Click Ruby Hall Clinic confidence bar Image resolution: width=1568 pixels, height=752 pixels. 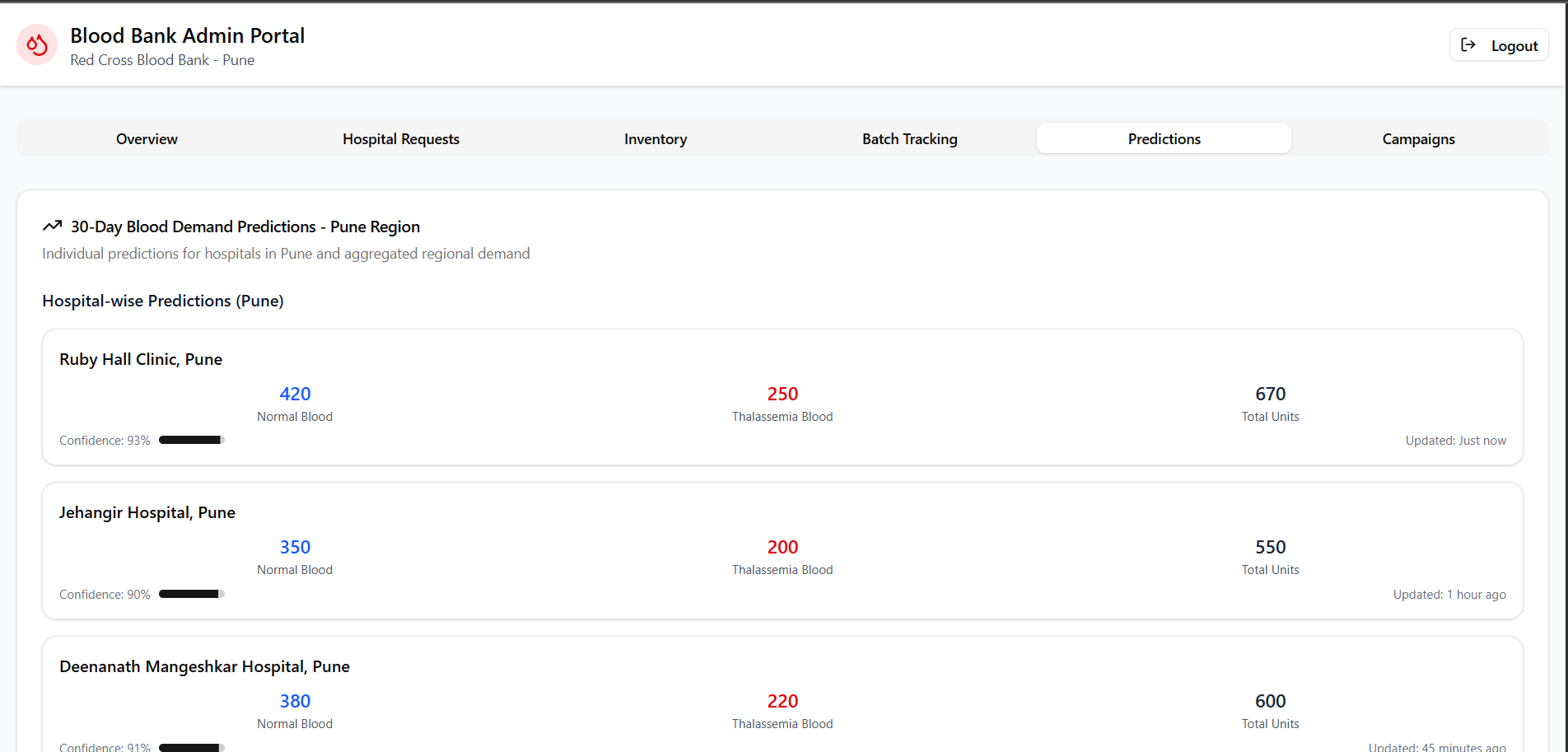[x=192, y=440]
